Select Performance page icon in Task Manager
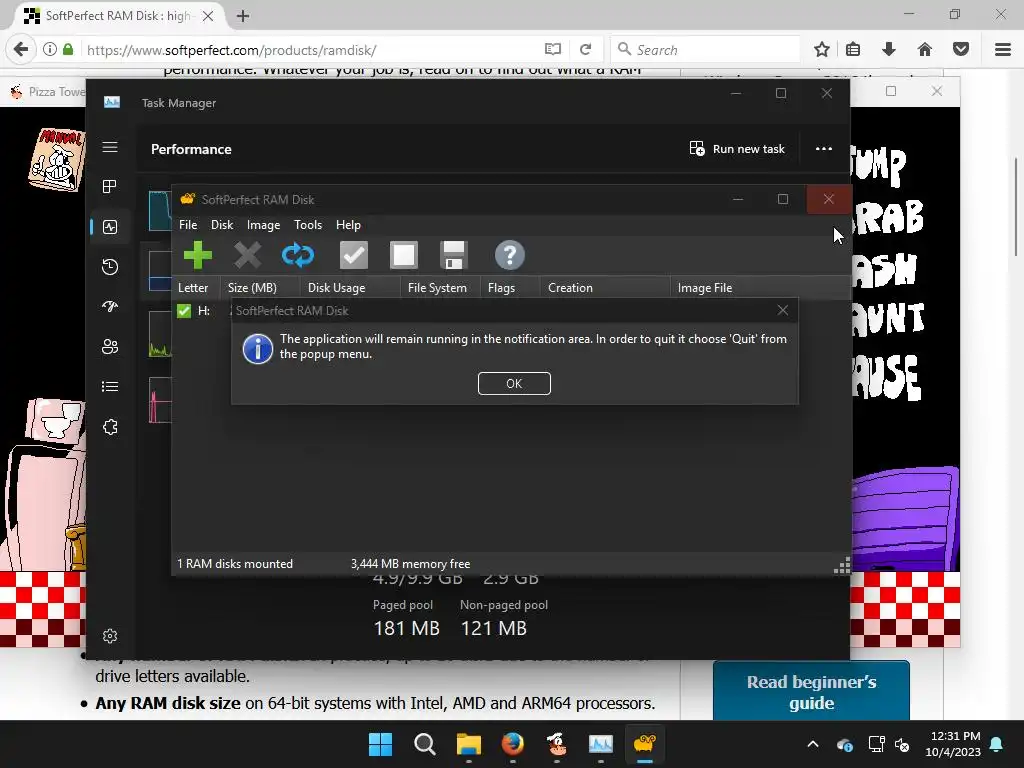The height and width of the screenshot is (768, 1024). [x=110, y=227]
